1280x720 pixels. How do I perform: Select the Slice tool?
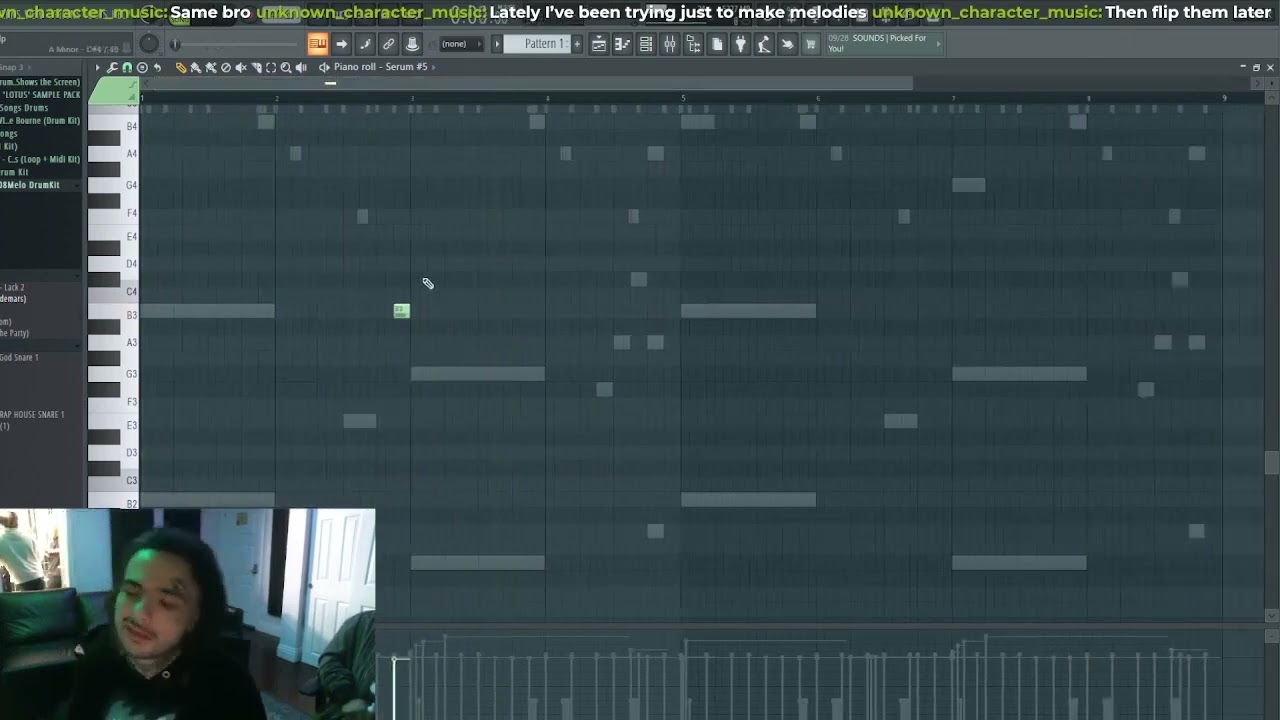point(256,67)
